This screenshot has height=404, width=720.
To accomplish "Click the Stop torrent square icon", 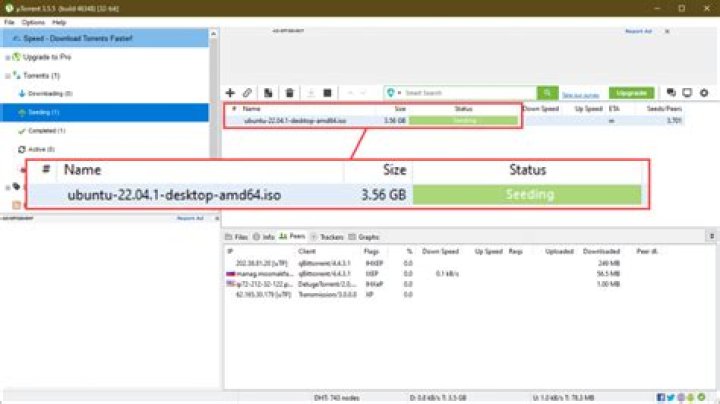I will [x=327, y=93].
